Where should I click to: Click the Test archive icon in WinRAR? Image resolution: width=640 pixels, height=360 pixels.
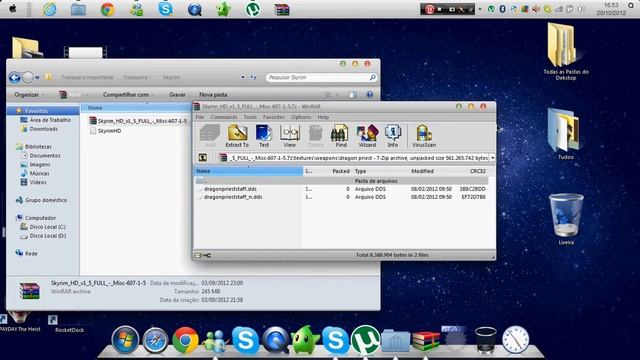tap(264, 136)
